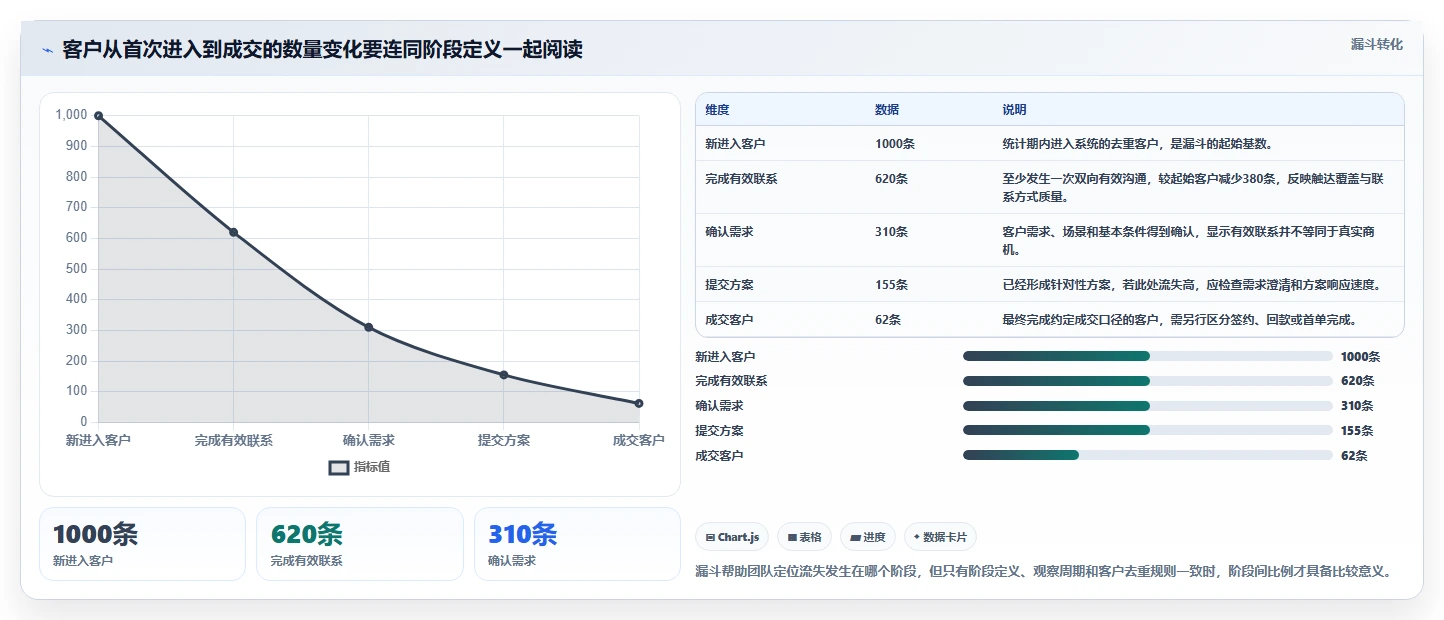Click the 漏斗转化 label

click(1377, 45)
